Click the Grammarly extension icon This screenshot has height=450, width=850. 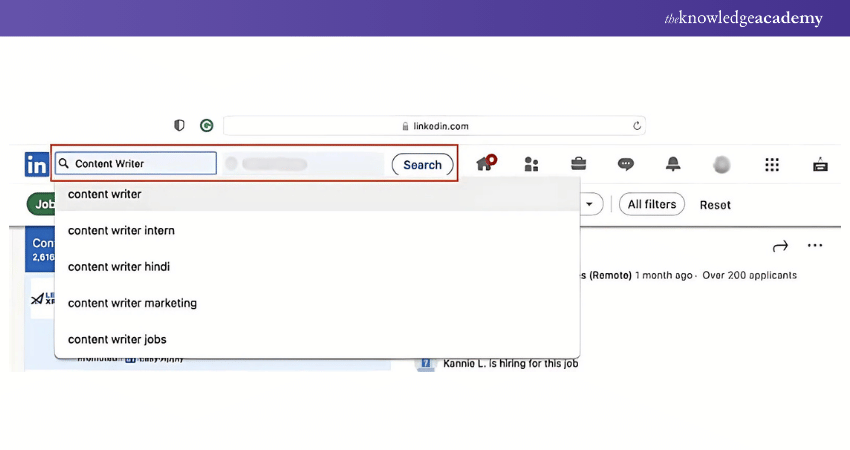pyautogui.click(x=206, y=126)
